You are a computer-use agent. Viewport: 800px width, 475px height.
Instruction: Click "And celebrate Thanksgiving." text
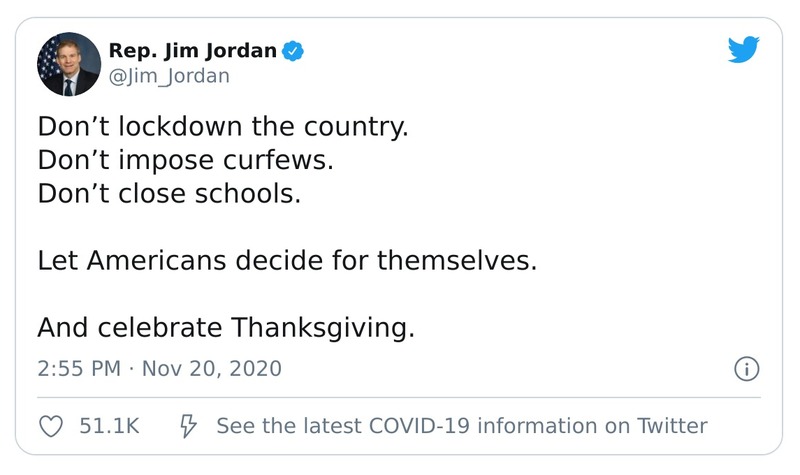coord(225,327)
